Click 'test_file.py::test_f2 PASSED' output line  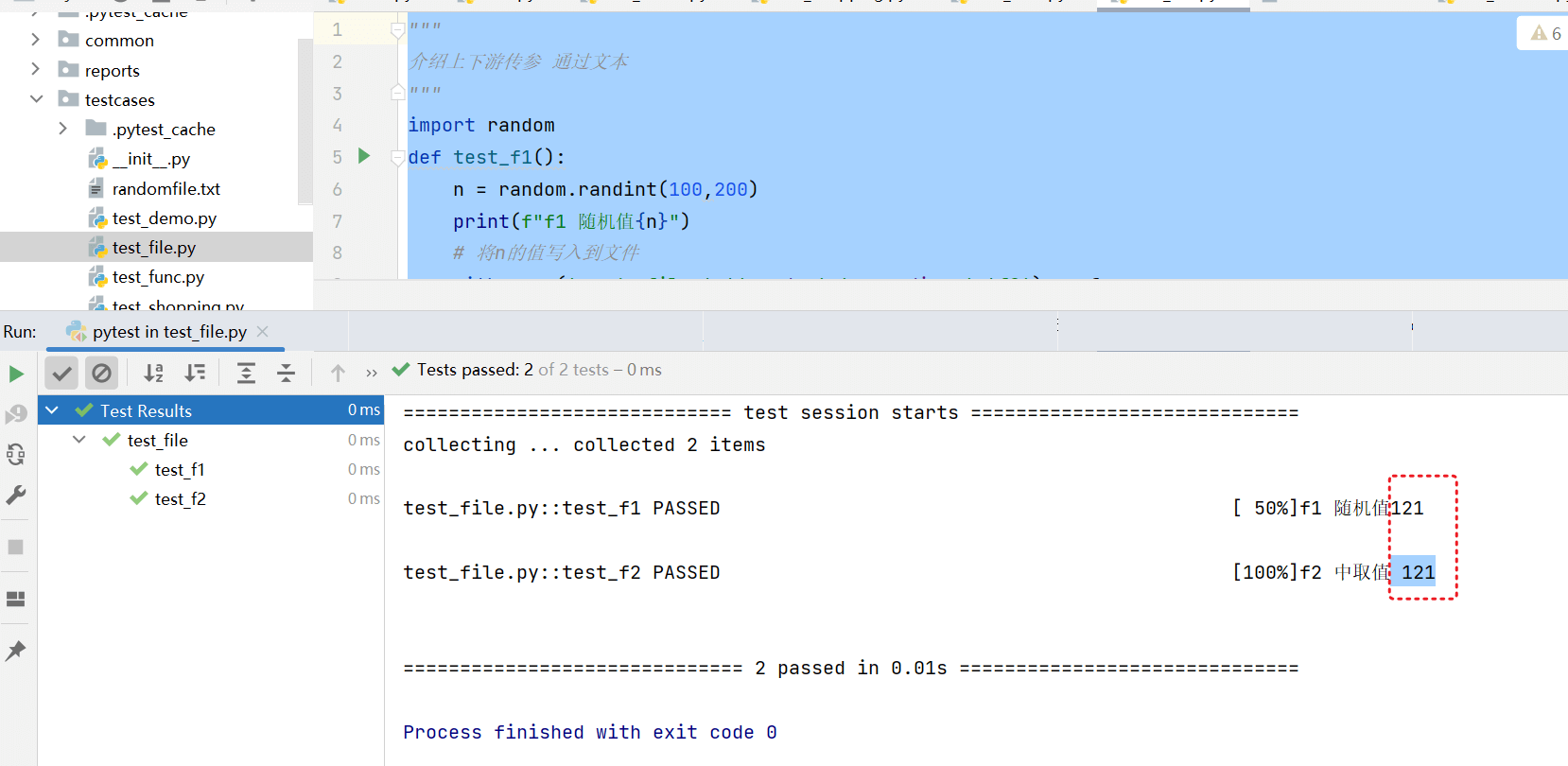[562, 572]
